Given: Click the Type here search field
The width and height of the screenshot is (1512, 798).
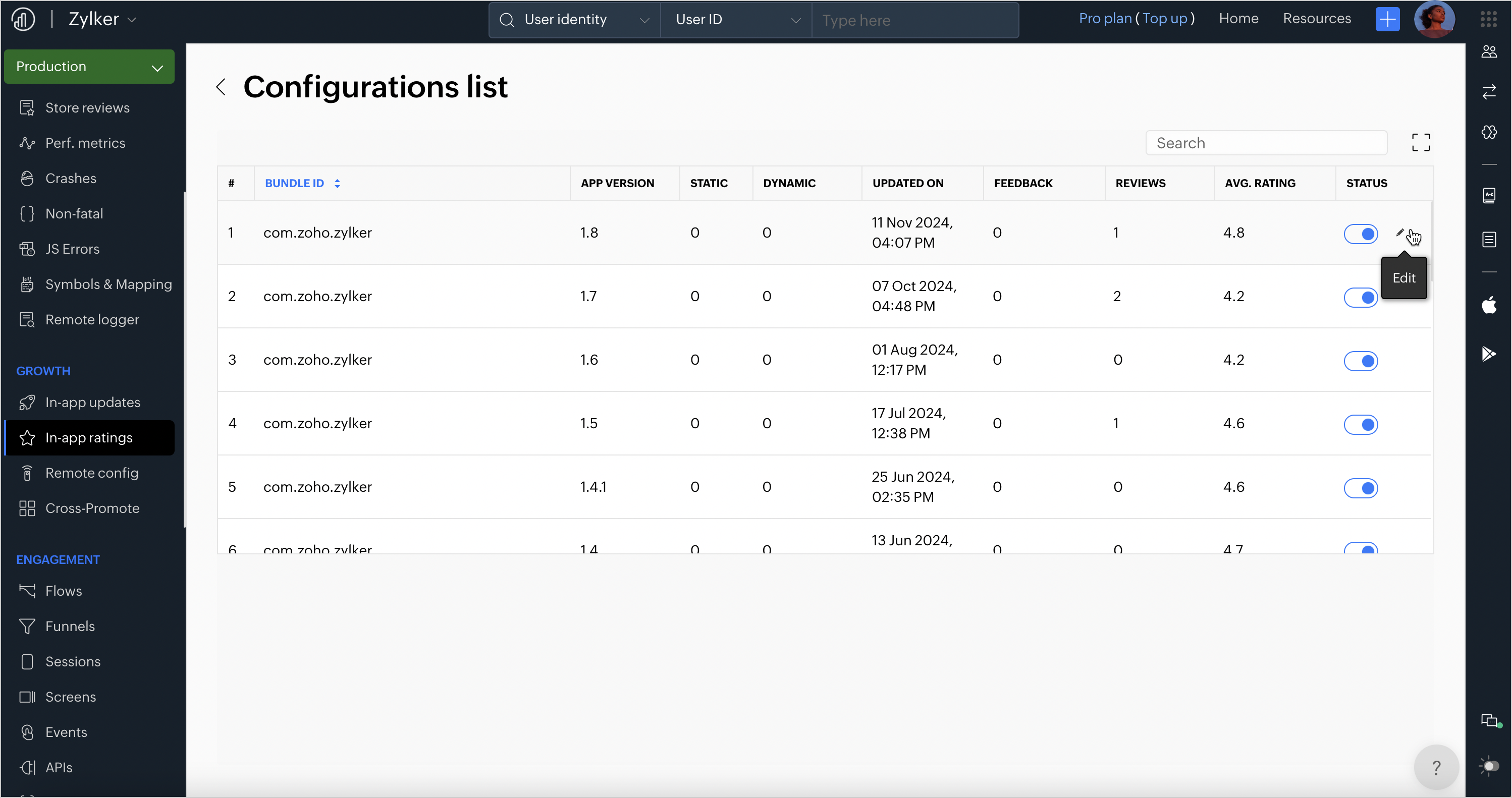Looking at the screenshot, I should [x=915, y=20].
